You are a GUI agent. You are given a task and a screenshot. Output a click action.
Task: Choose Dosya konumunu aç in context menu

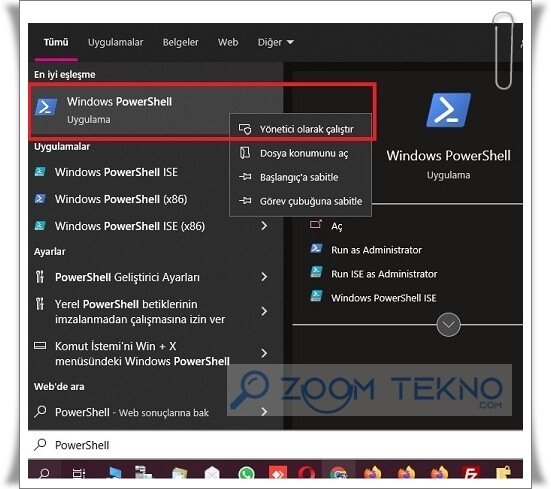(x=300, y=153)
